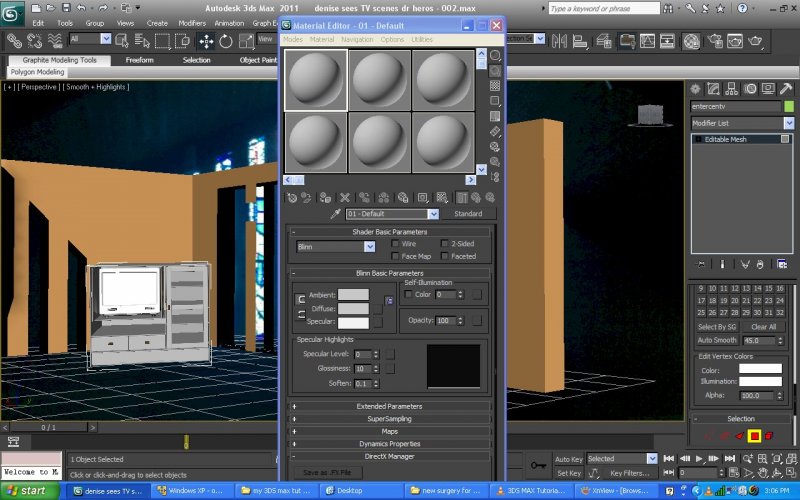
Task: Enable the Faceted checkbox
Action: tap(444, 256)
